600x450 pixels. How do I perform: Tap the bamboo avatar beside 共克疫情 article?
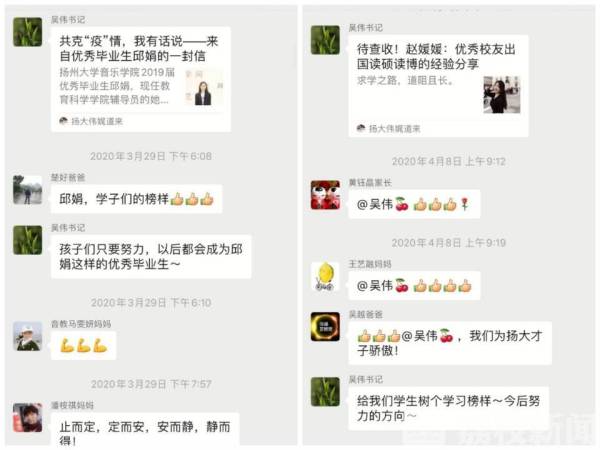coord(28,32)
